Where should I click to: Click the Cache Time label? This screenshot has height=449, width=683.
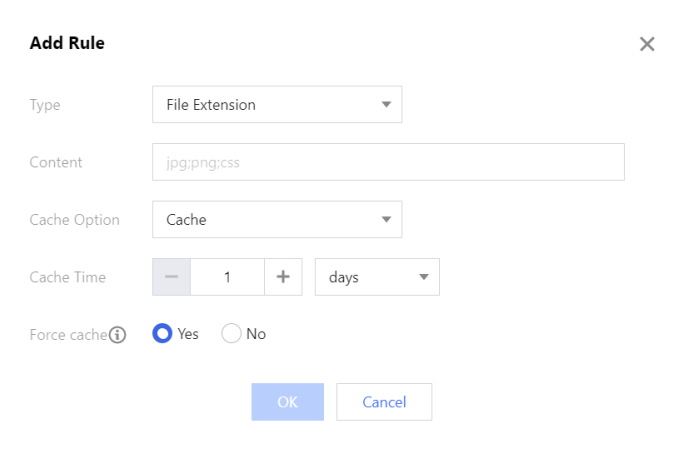(67, 277)
